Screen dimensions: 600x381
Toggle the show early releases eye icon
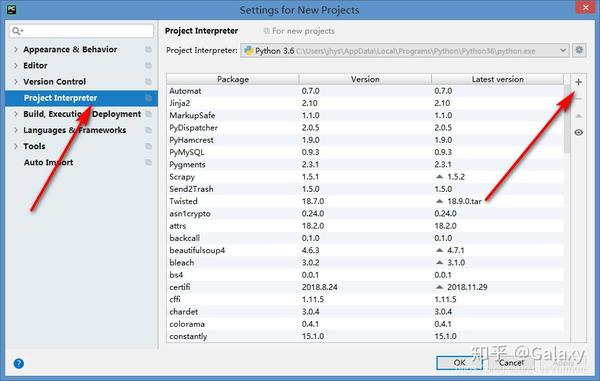(x=579, y=132)
